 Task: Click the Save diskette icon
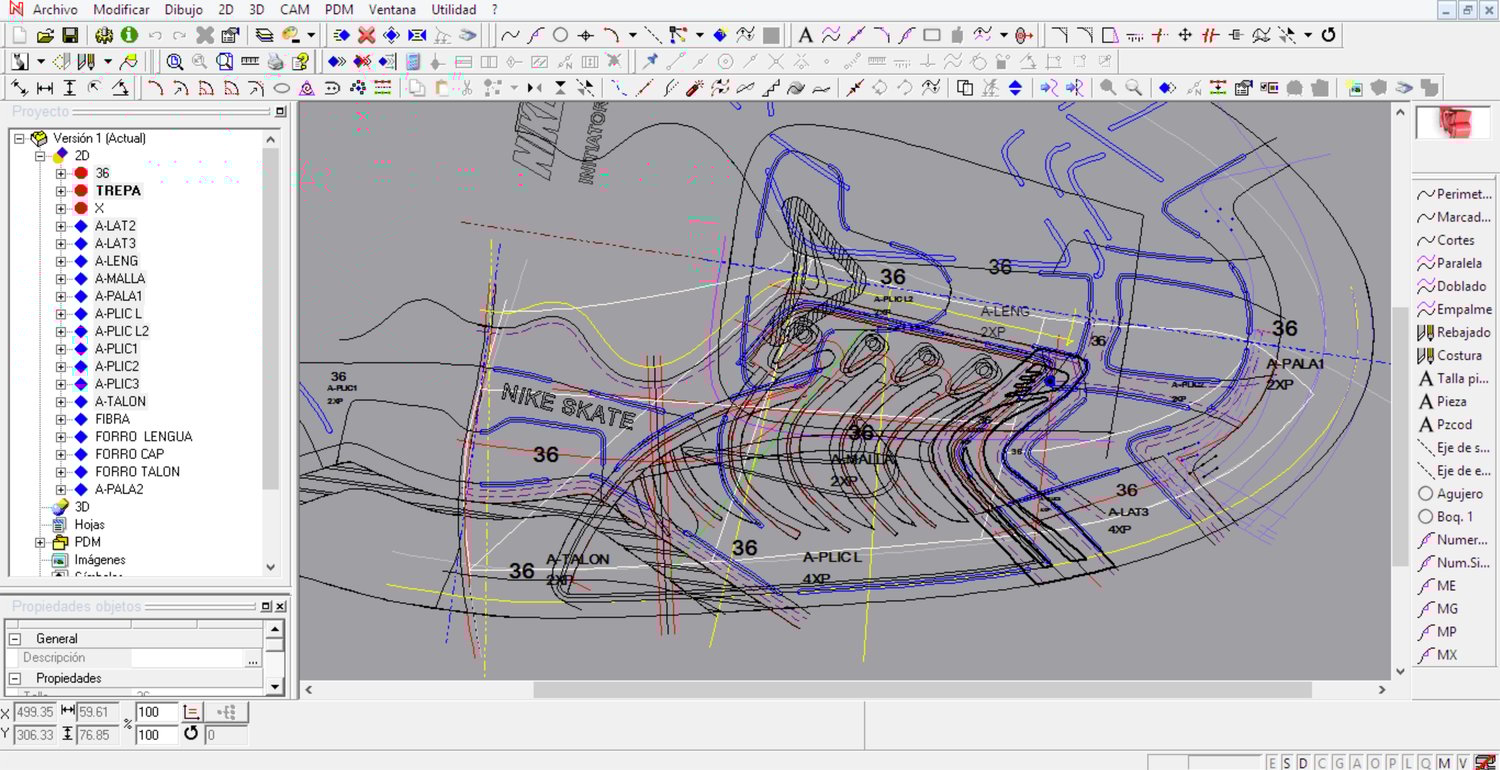coord(70,35)
